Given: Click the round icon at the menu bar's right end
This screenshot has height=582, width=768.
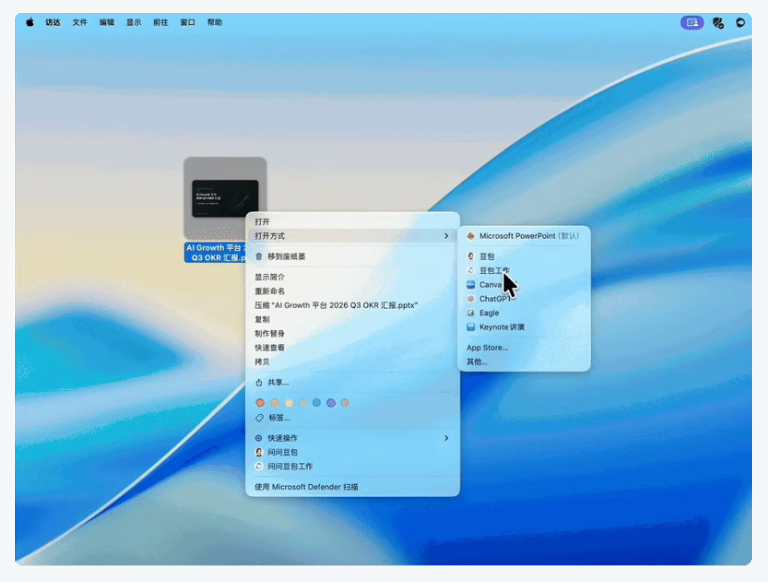Looking at the screenshot, I should click(x=740, y=23).
